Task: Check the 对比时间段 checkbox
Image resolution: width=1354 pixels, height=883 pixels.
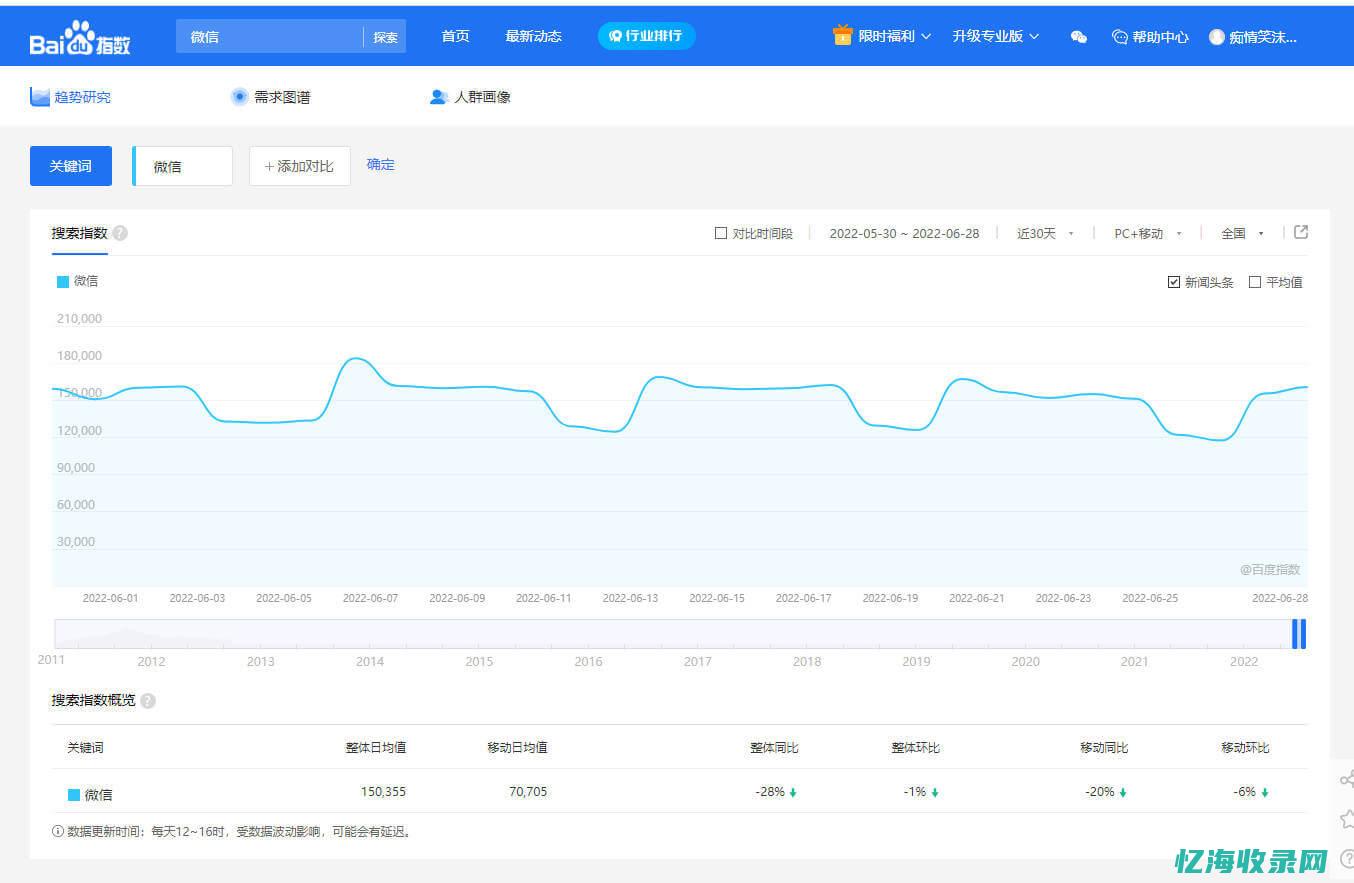Action: tap(721, 233)
